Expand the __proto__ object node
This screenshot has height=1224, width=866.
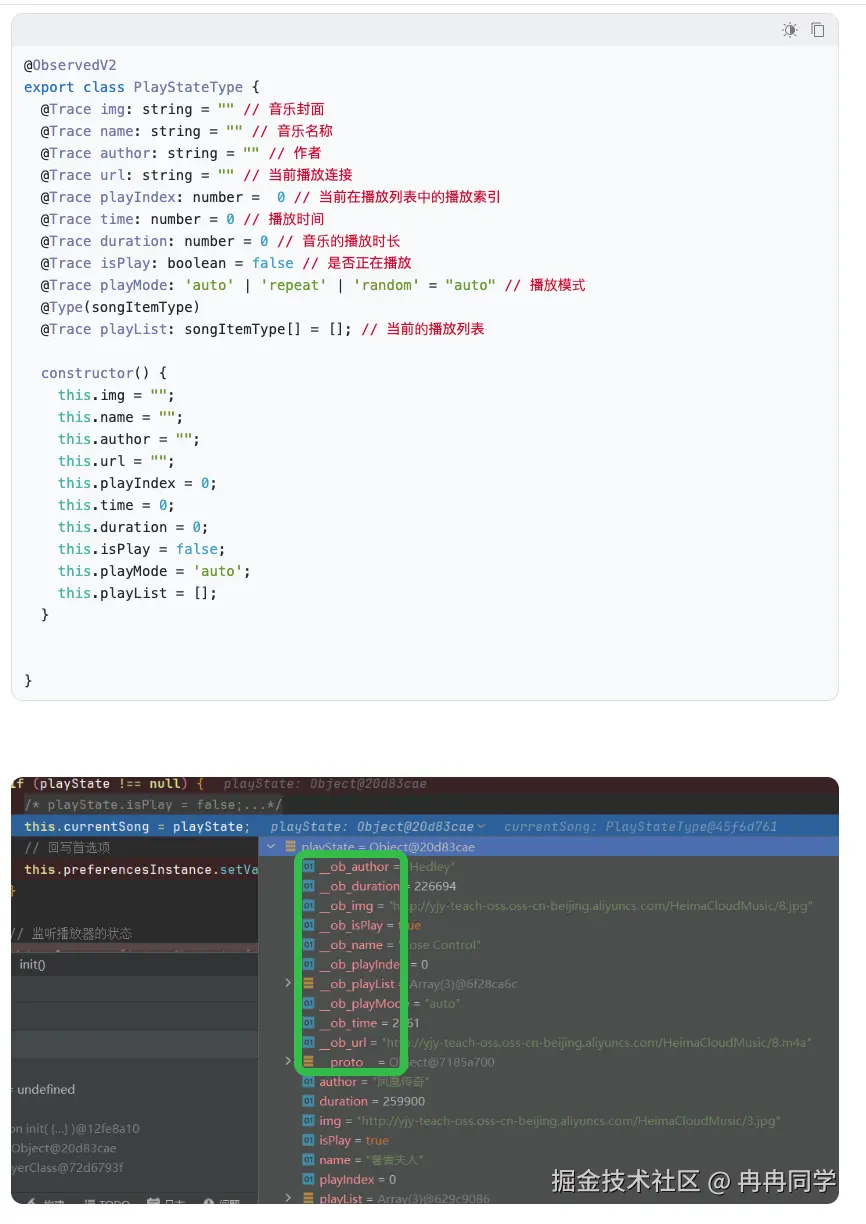(x=289, y=1062)
